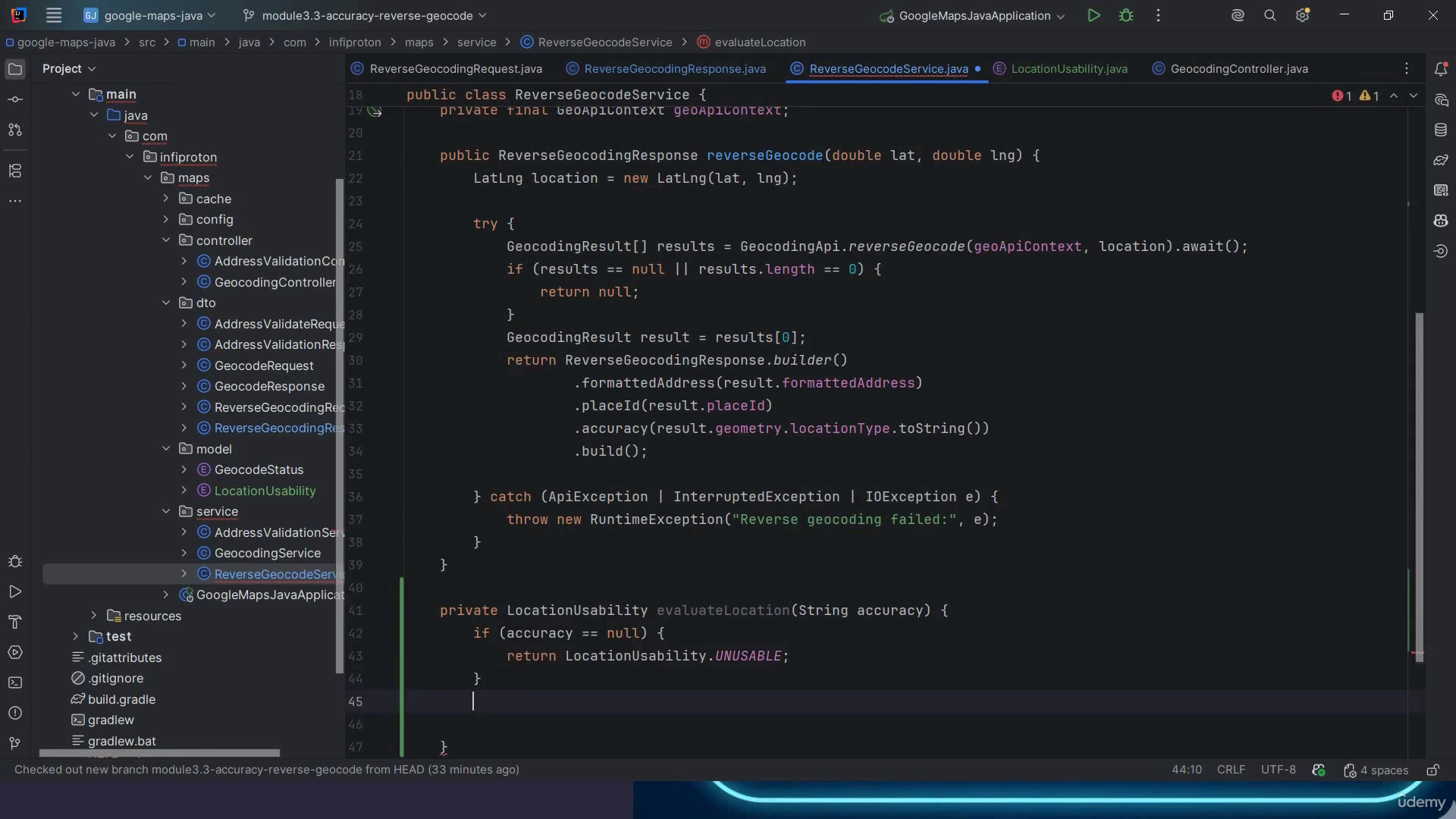Switch to ReverseGeocodingRequest.java tab

447,69
